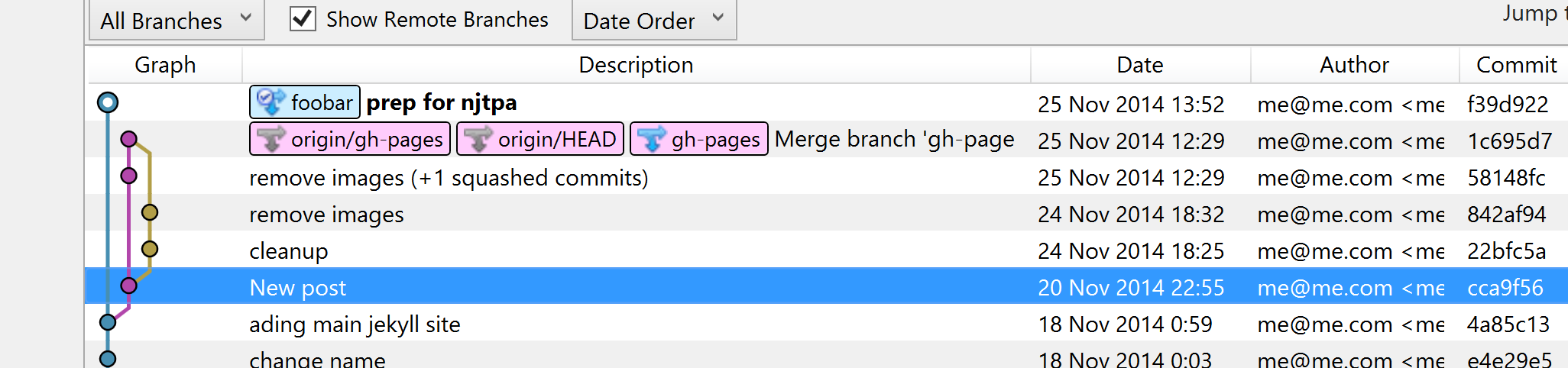The height and width of the screenshot is (368, 1568).
Task: Click the graph node for 'cleanup' commit
Action: (x=150, y=249)
